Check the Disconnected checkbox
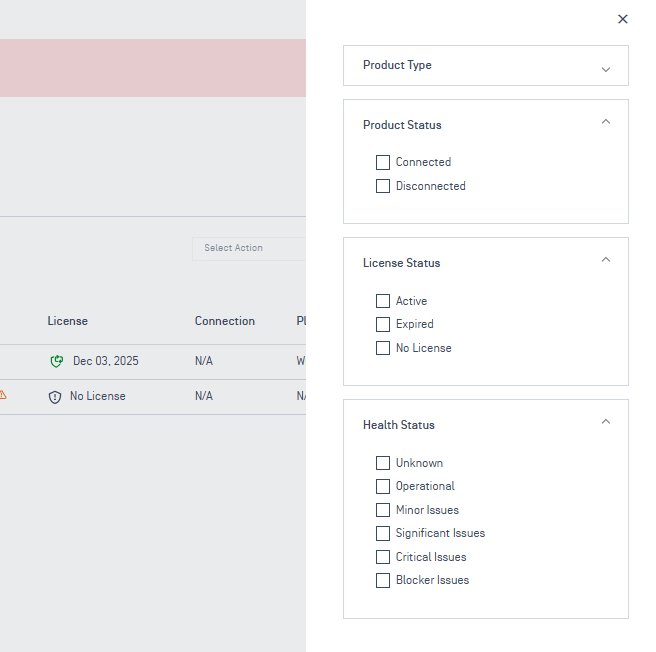Screen dimensions: 656x652 [x=383, y=186]
